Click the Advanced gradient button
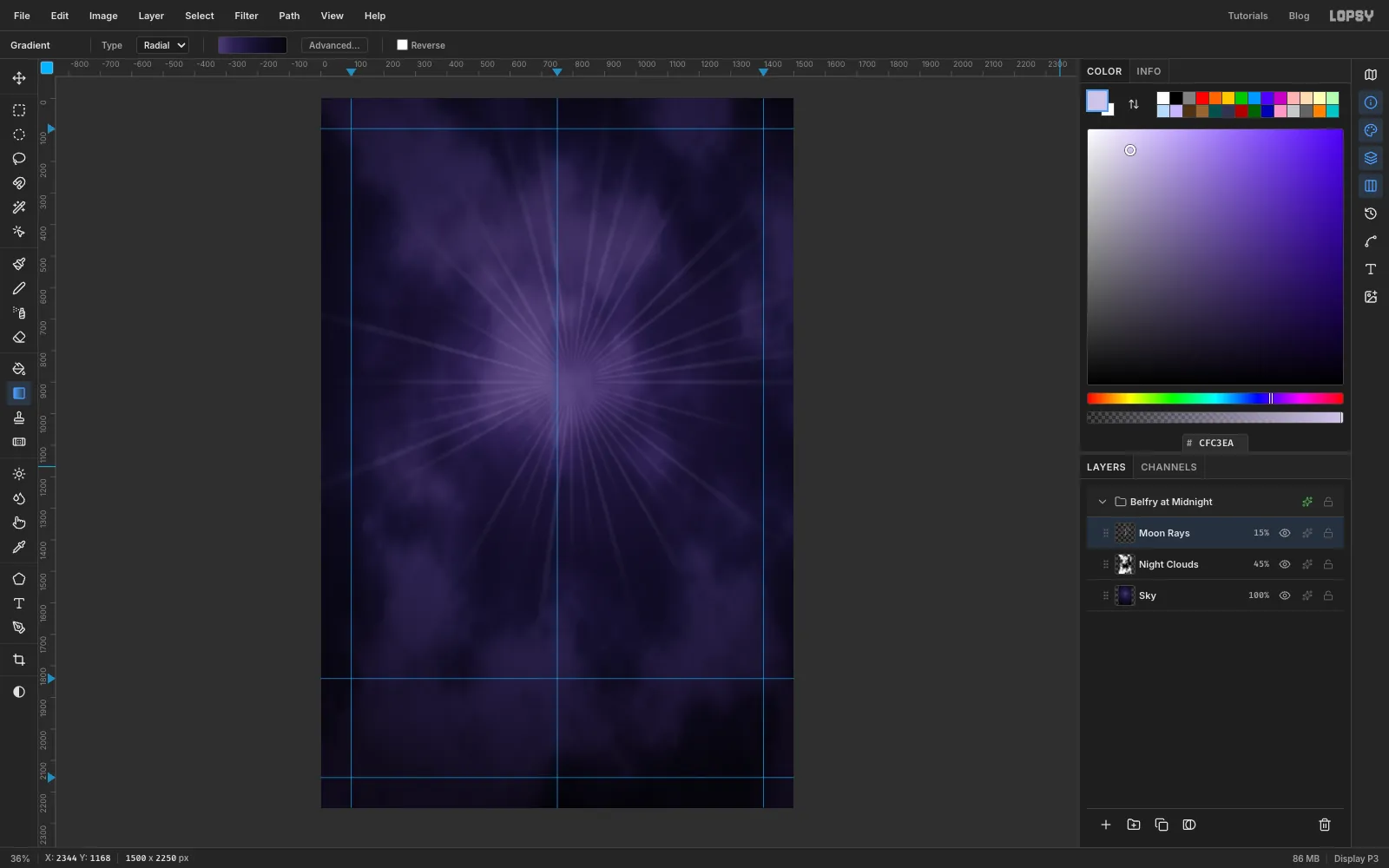1389x868 pixels. 334,45
